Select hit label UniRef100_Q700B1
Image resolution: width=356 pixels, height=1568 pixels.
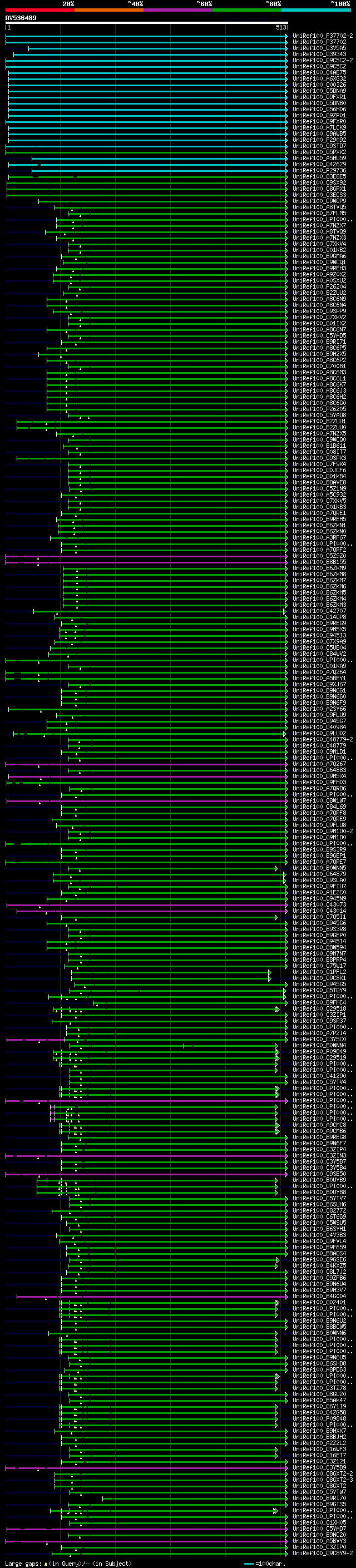[x=319, y=367]
